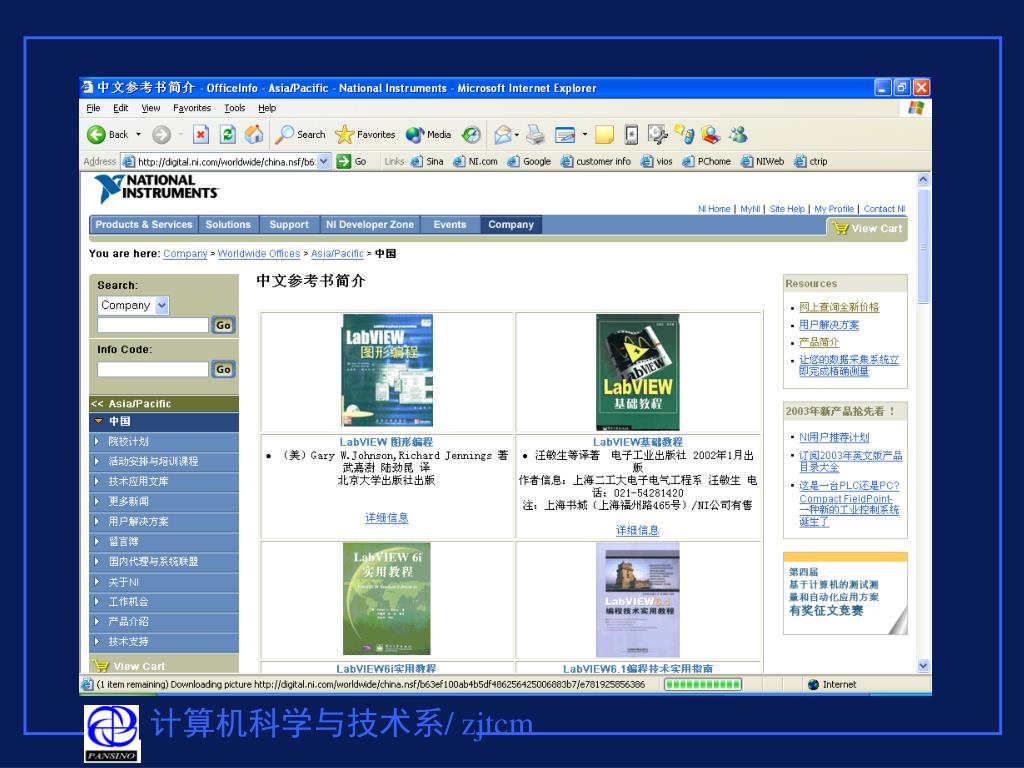Open the ctrip links bar shortcut

[810, 161]
